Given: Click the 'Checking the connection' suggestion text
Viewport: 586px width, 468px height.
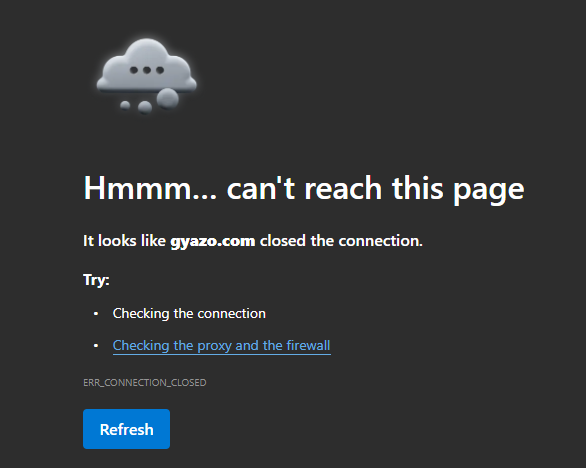Looking at the screenshot, I should click(x=189, y=314).
